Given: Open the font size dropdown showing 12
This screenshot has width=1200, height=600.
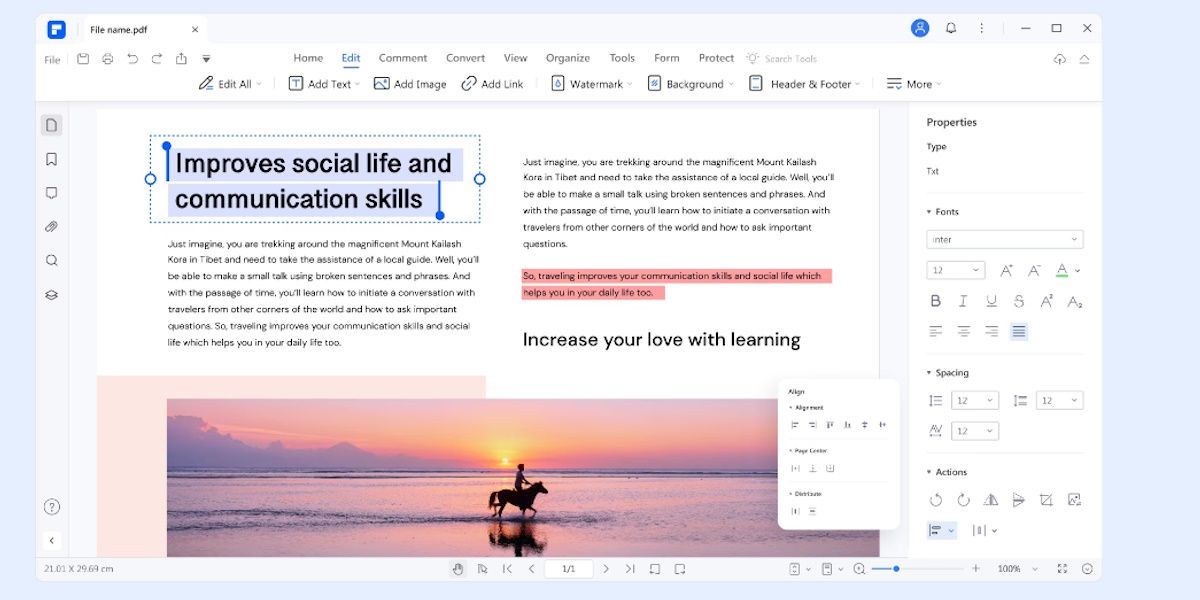Looking at the screenshot, I should [955, 270].
